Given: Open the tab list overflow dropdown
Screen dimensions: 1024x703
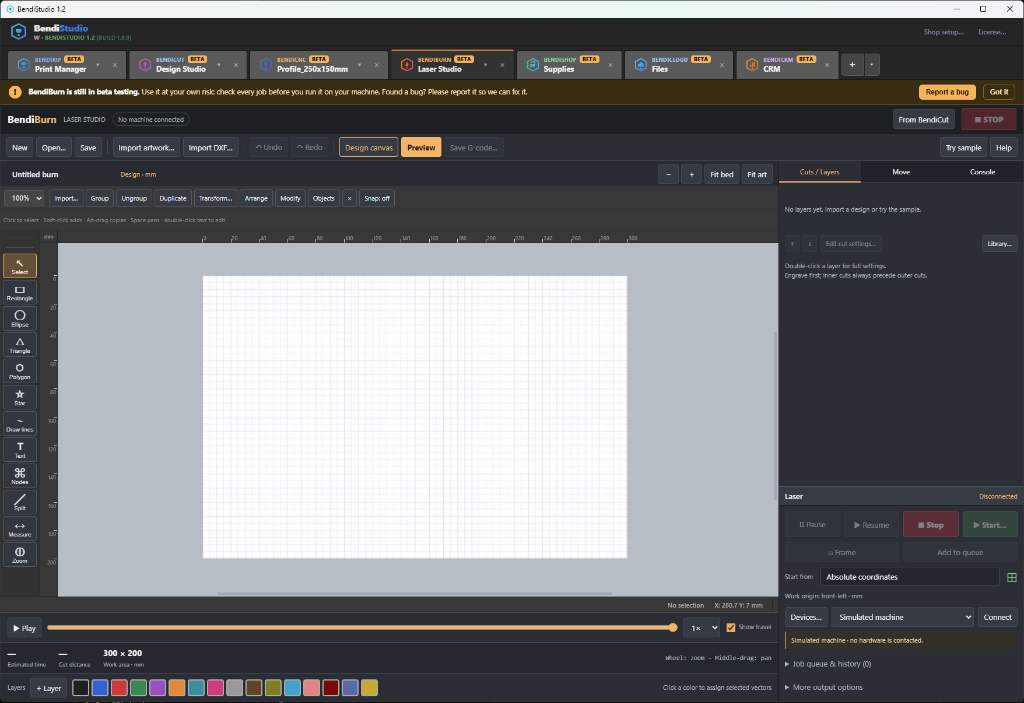Looking at the screenshot, I should click(x=871, y=64).
